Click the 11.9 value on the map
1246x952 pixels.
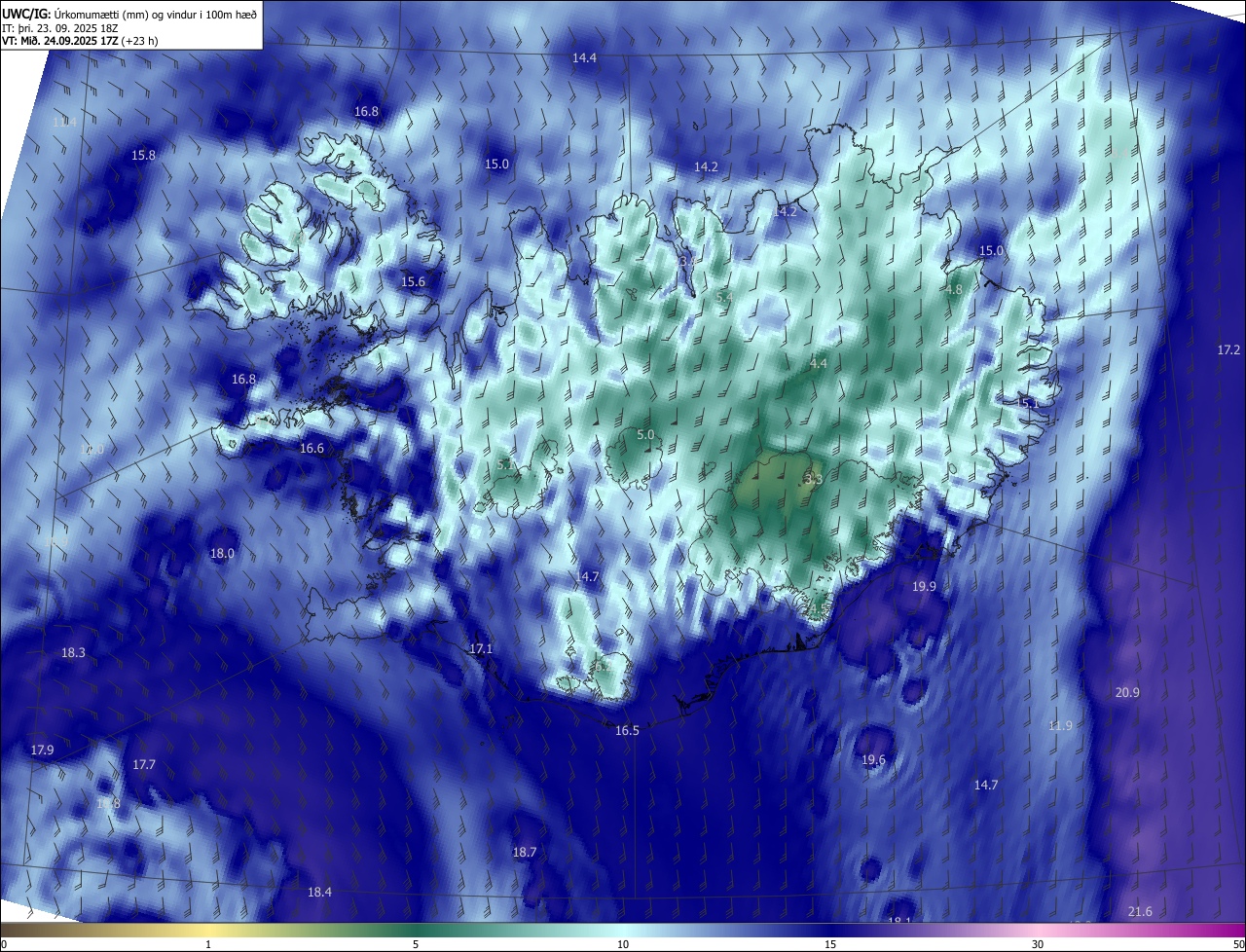[x=1060, y=726]
